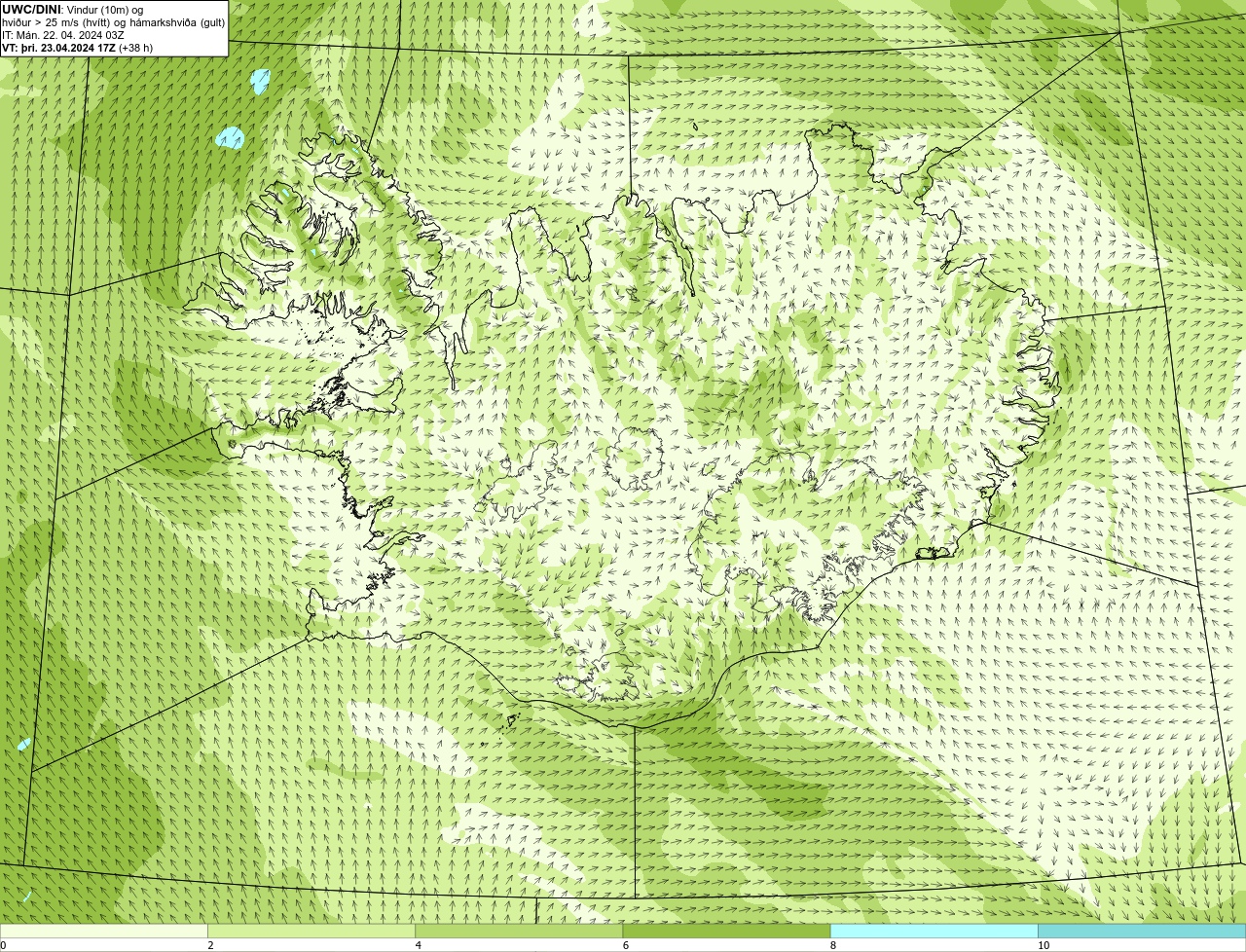
Task: Click the "8" label on the wind scale
Action: (x=832, y=945)
